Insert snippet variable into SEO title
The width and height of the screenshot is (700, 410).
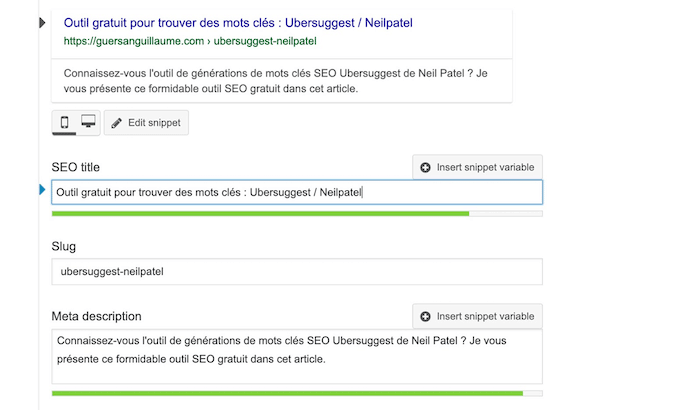pos(477,167)
